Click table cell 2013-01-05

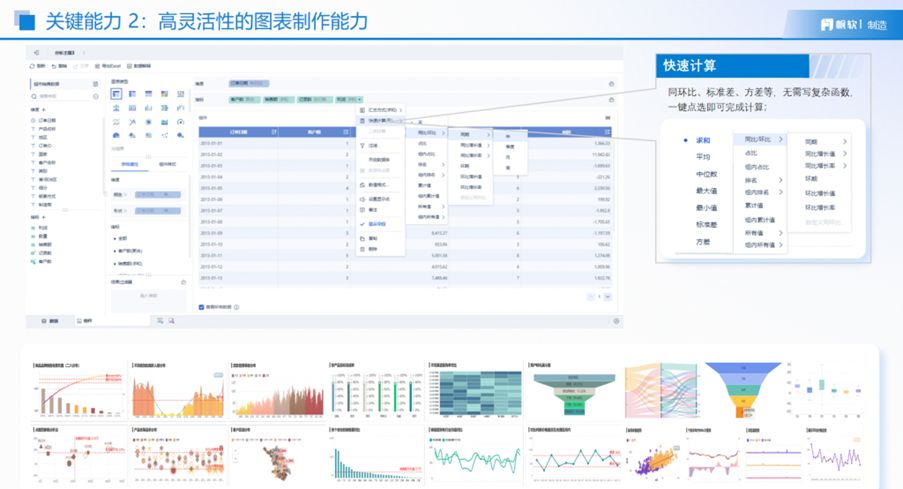(212, 188)
